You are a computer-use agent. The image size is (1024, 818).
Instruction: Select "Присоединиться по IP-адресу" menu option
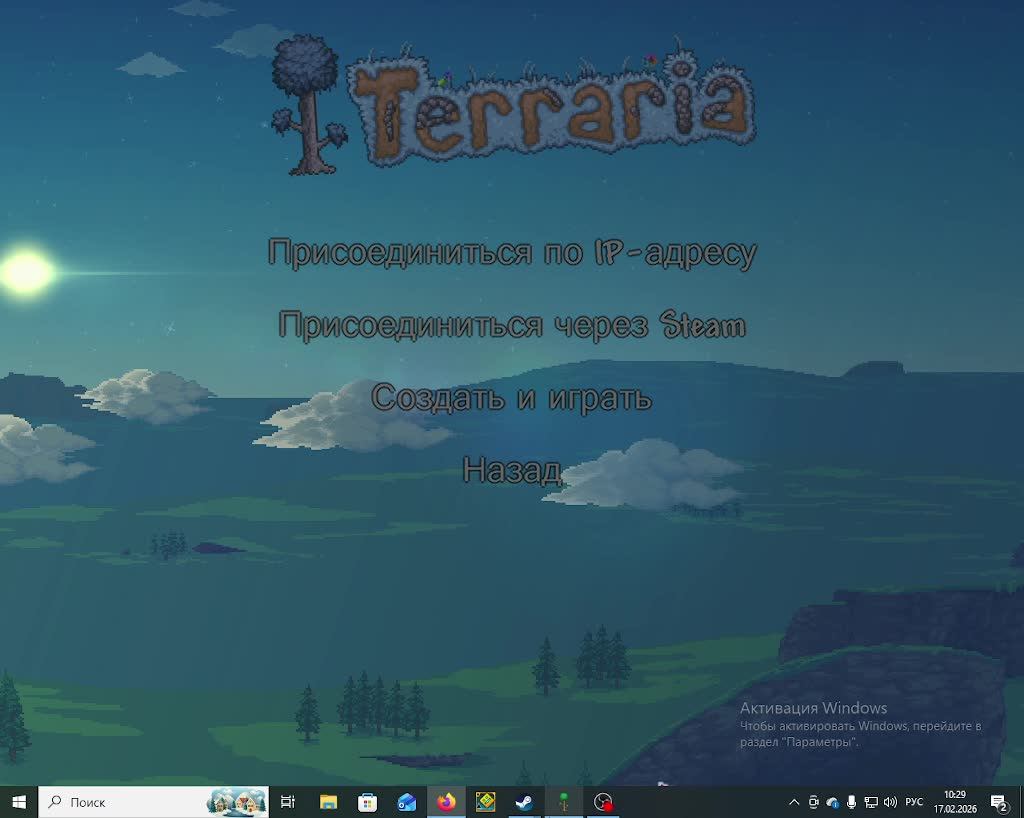(512, 253)
